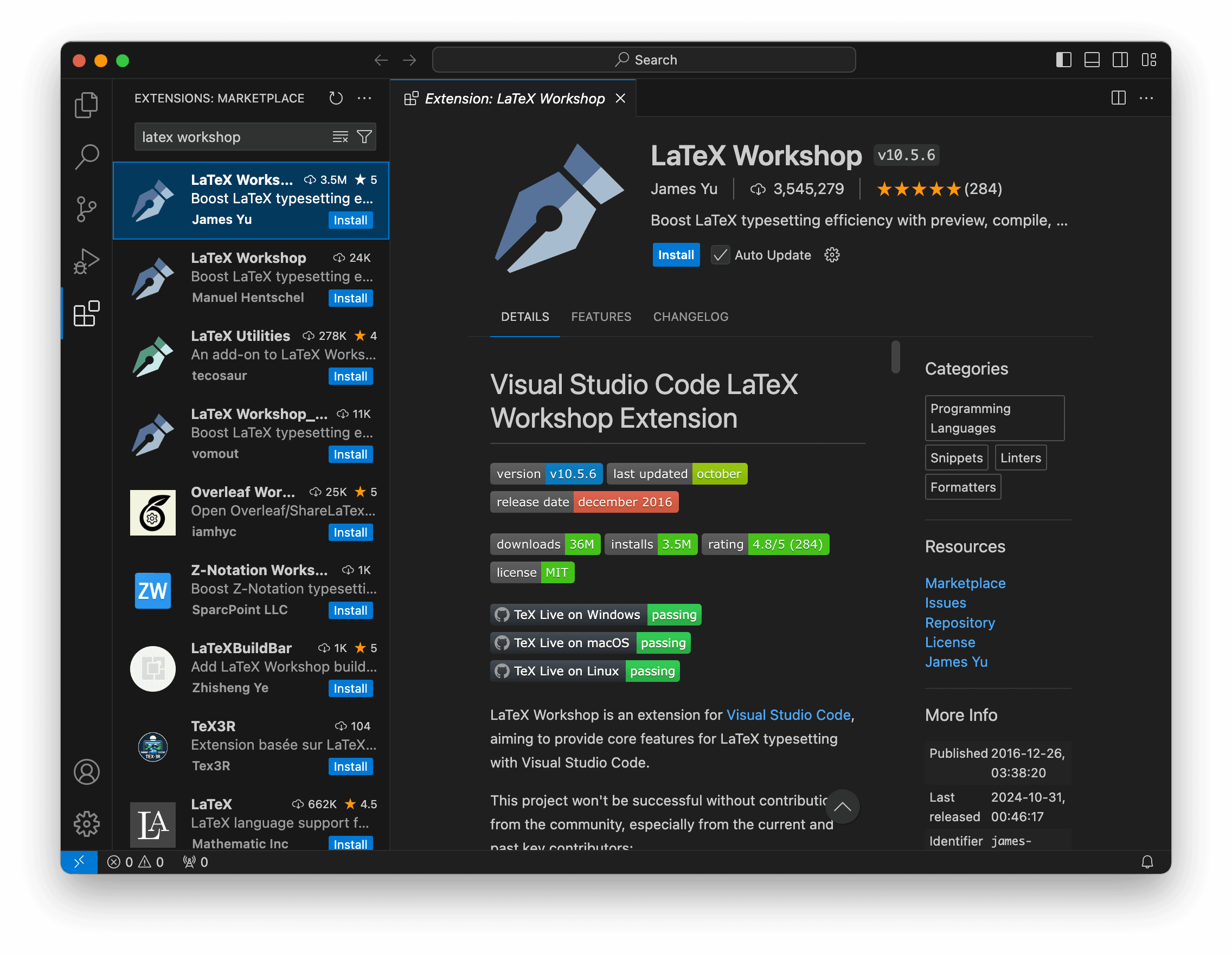Open the Views and More Actions ellipsis menu

(364, 98)
